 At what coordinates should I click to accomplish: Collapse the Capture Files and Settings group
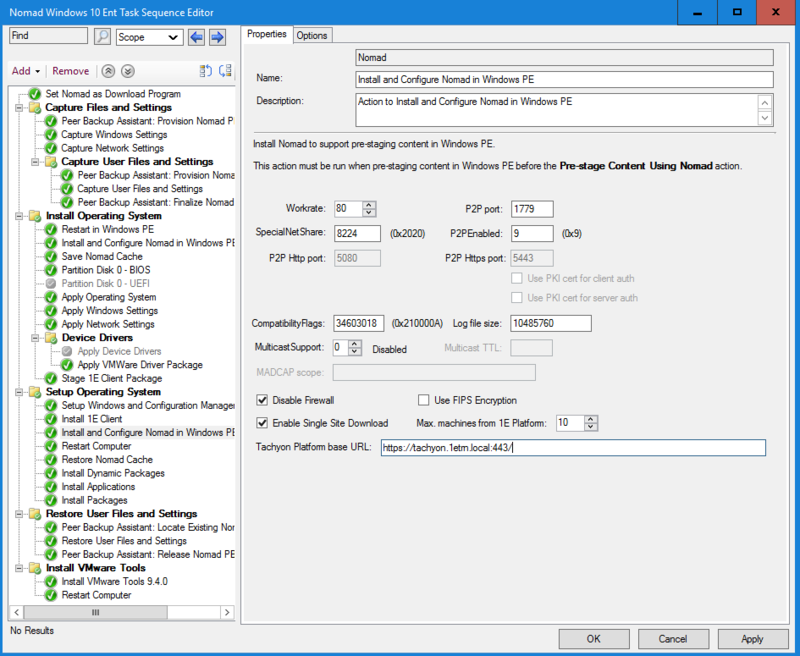coord(19,107)
